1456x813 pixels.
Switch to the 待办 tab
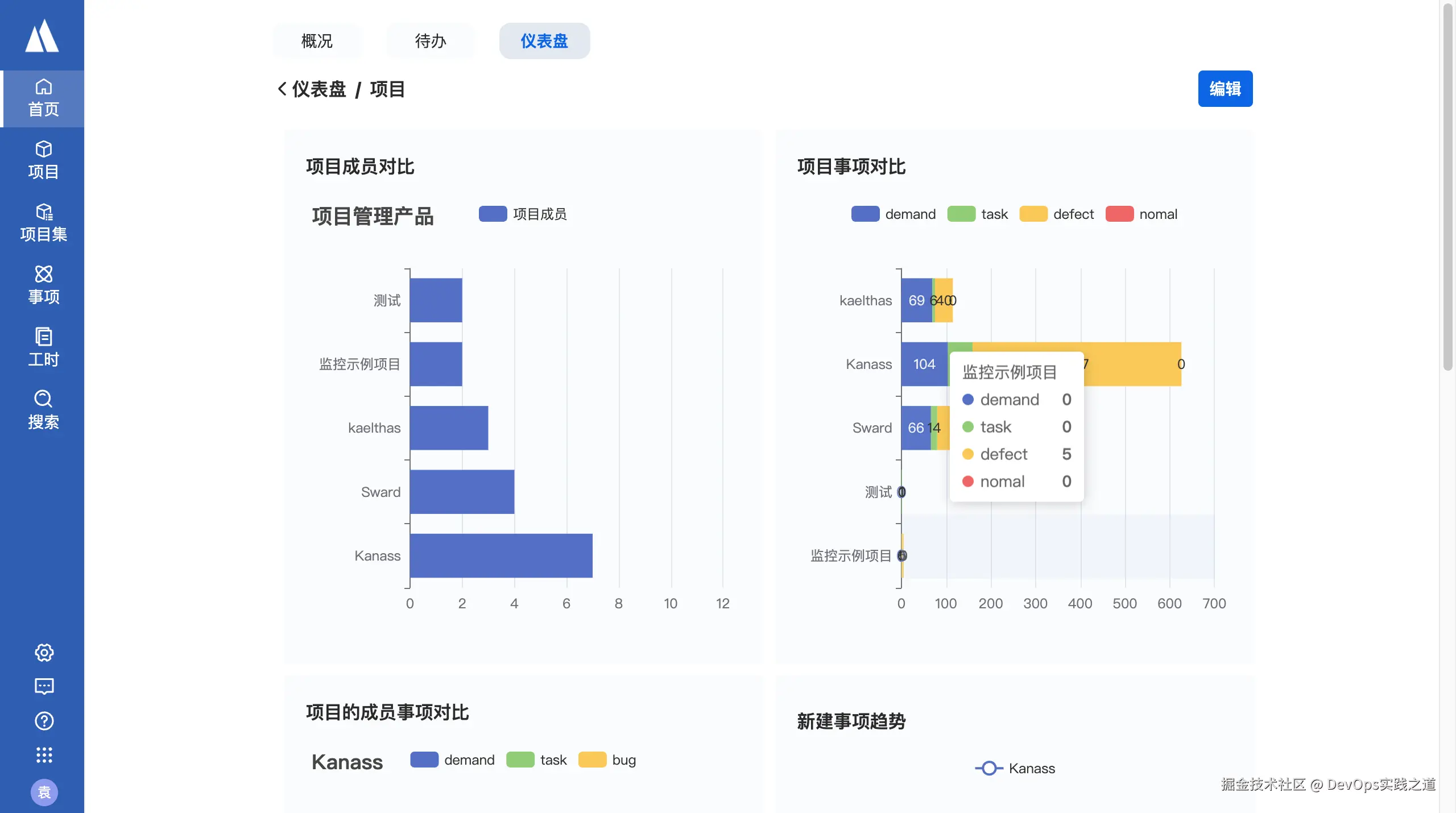click(431, 41)
